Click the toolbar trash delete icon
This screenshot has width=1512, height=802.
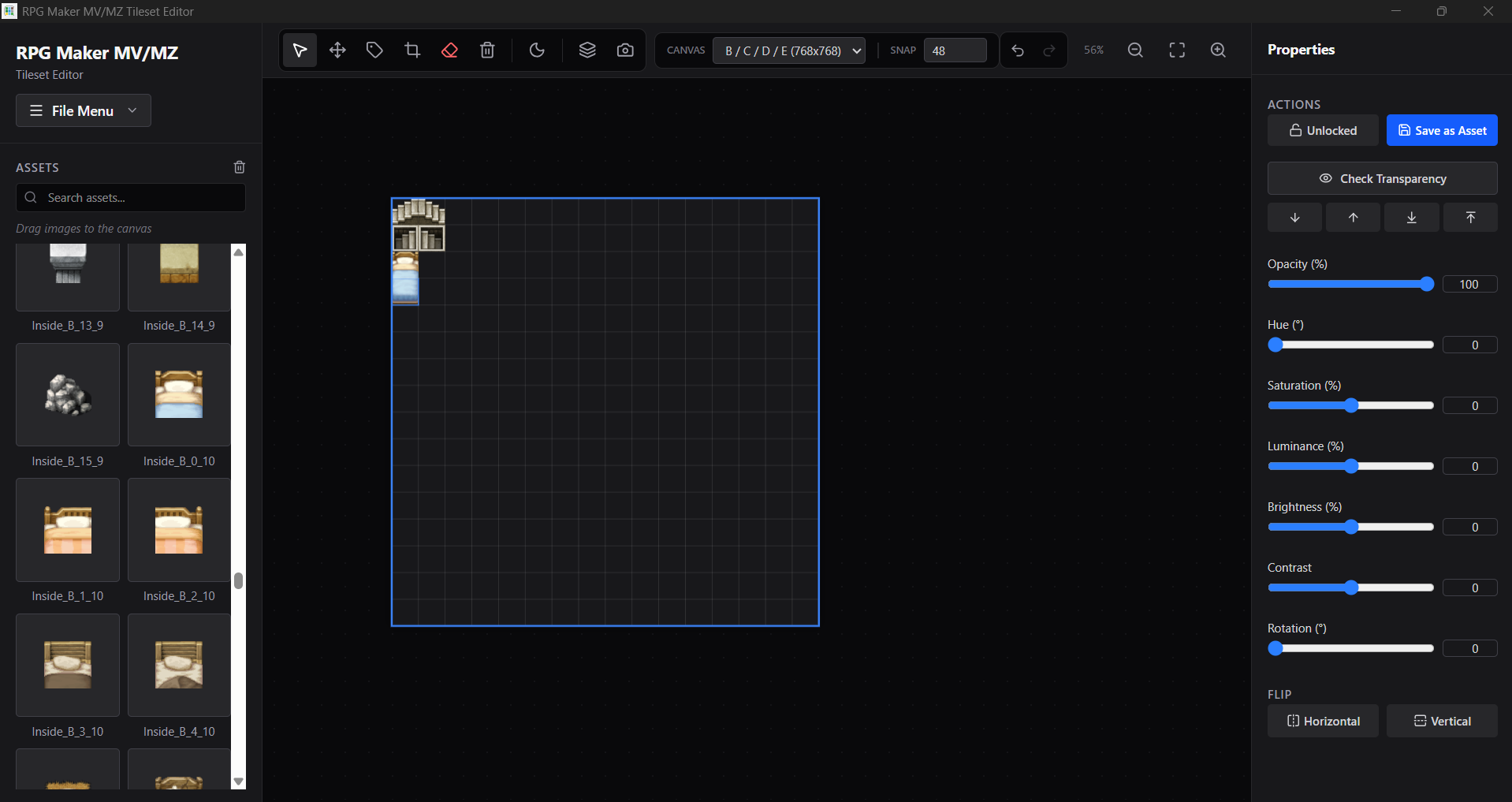click(487, 50)
